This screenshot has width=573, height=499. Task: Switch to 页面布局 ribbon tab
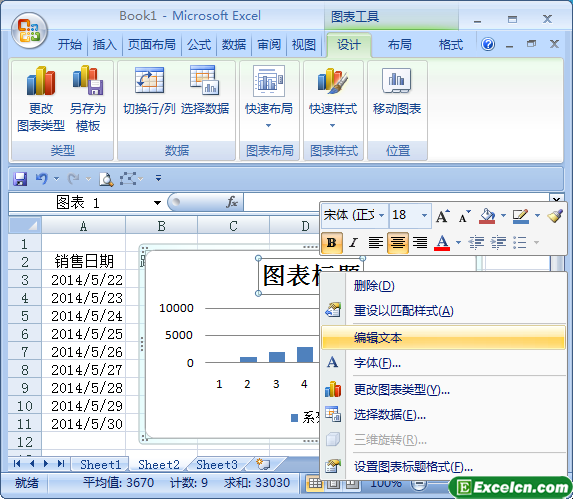pos(152,45)
